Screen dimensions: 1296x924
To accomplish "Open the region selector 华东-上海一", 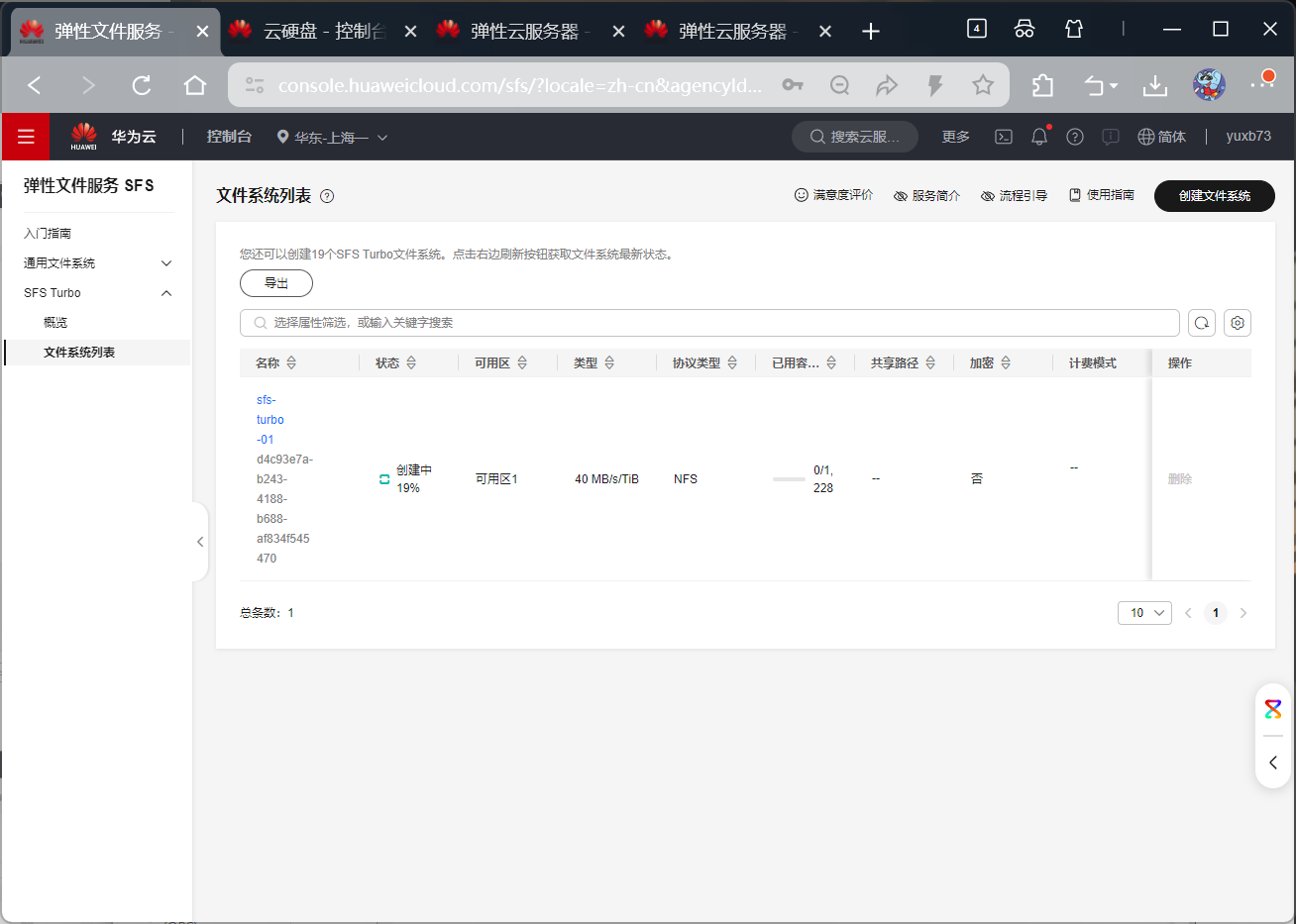I will click(x=332, y=138).
